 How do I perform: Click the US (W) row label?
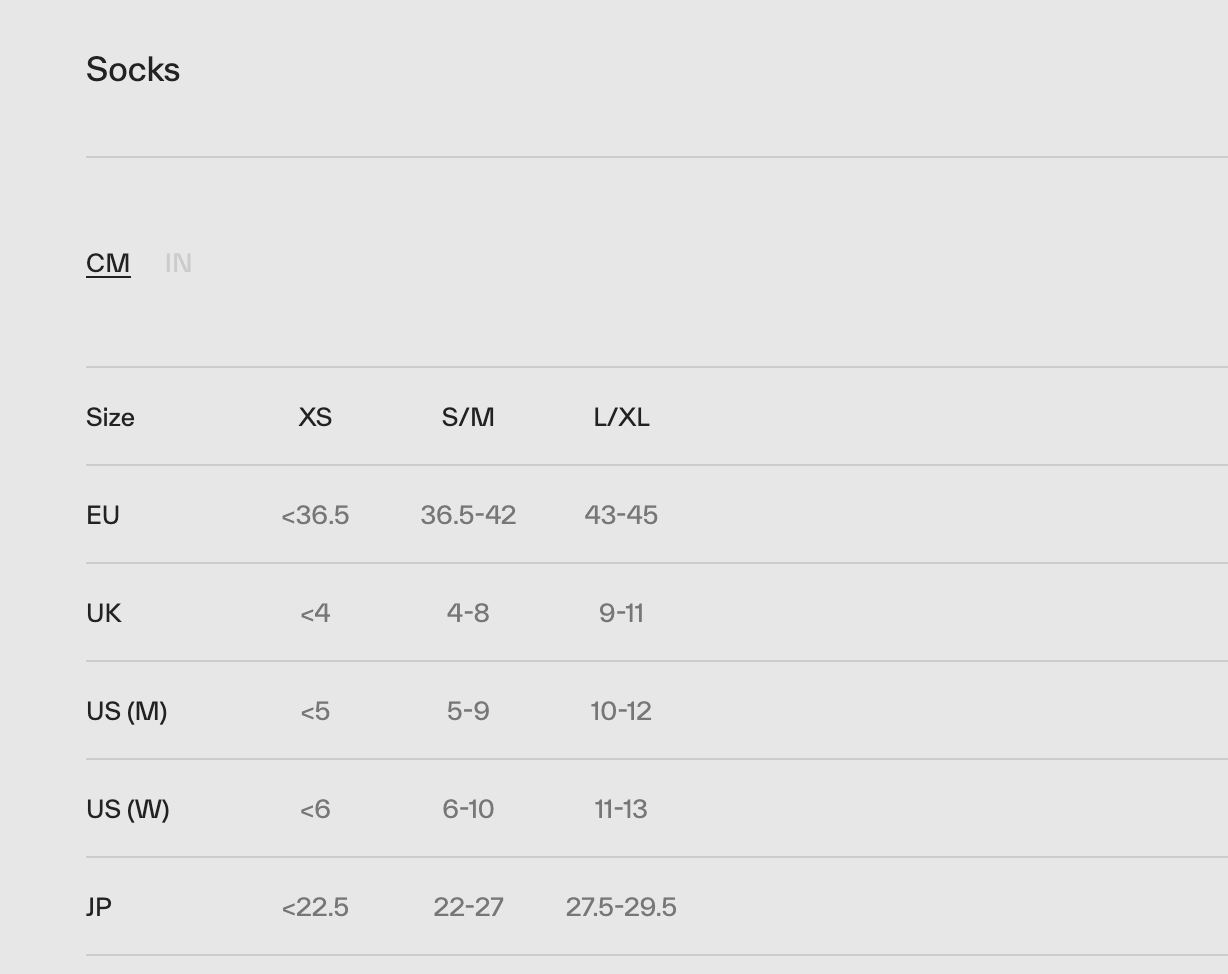click(x=128, y=809)
